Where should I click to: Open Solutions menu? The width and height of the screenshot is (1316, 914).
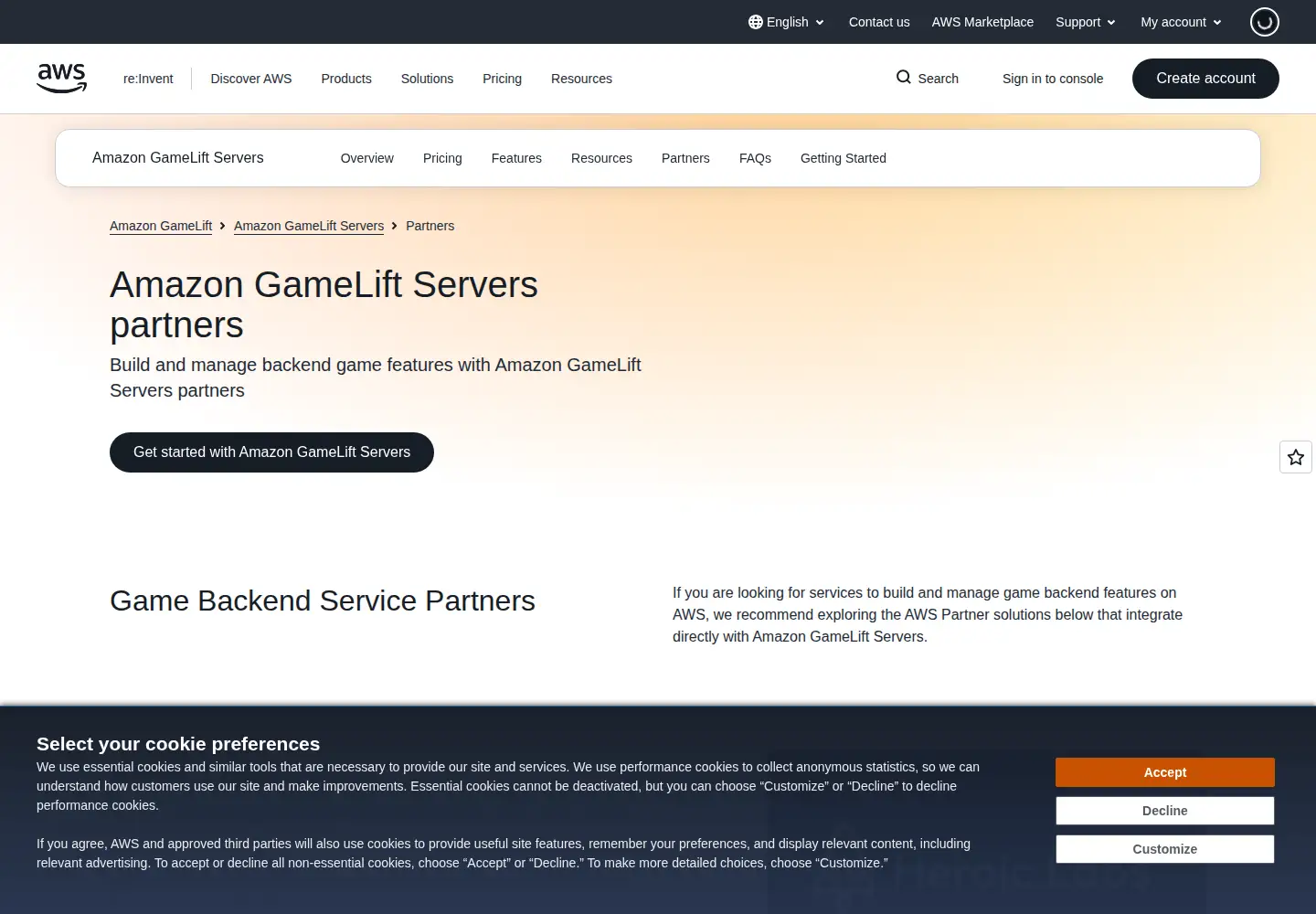point(427,79)
